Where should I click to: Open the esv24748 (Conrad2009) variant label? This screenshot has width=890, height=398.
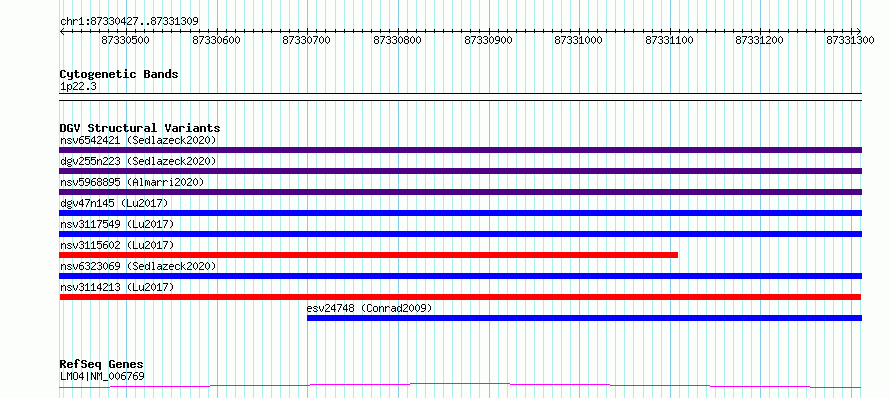(x=370, y=308)
